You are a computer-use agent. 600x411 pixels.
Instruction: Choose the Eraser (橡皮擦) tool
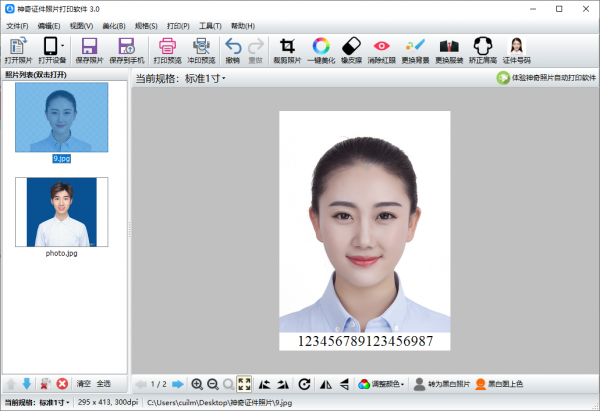point(350,51)
